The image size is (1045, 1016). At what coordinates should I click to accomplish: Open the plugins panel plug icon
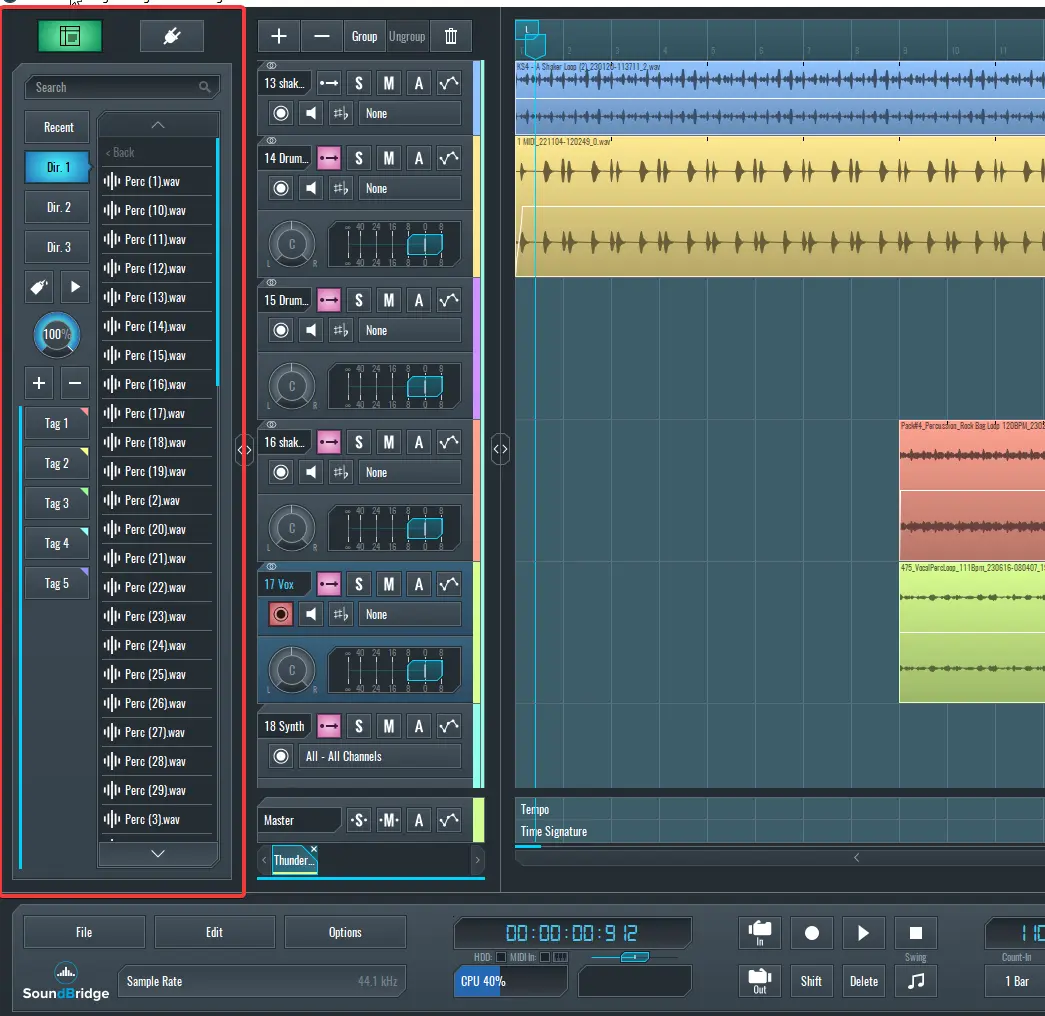point(172,36)
